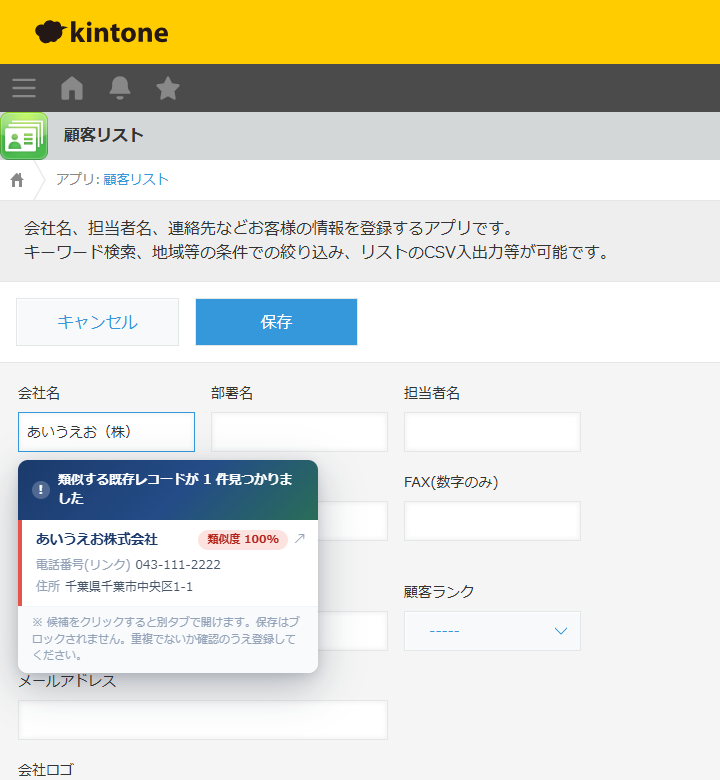Screen dimensions: 720x780
Task: Click the 顧客リスト app title
Action: [x=103, y=135]
